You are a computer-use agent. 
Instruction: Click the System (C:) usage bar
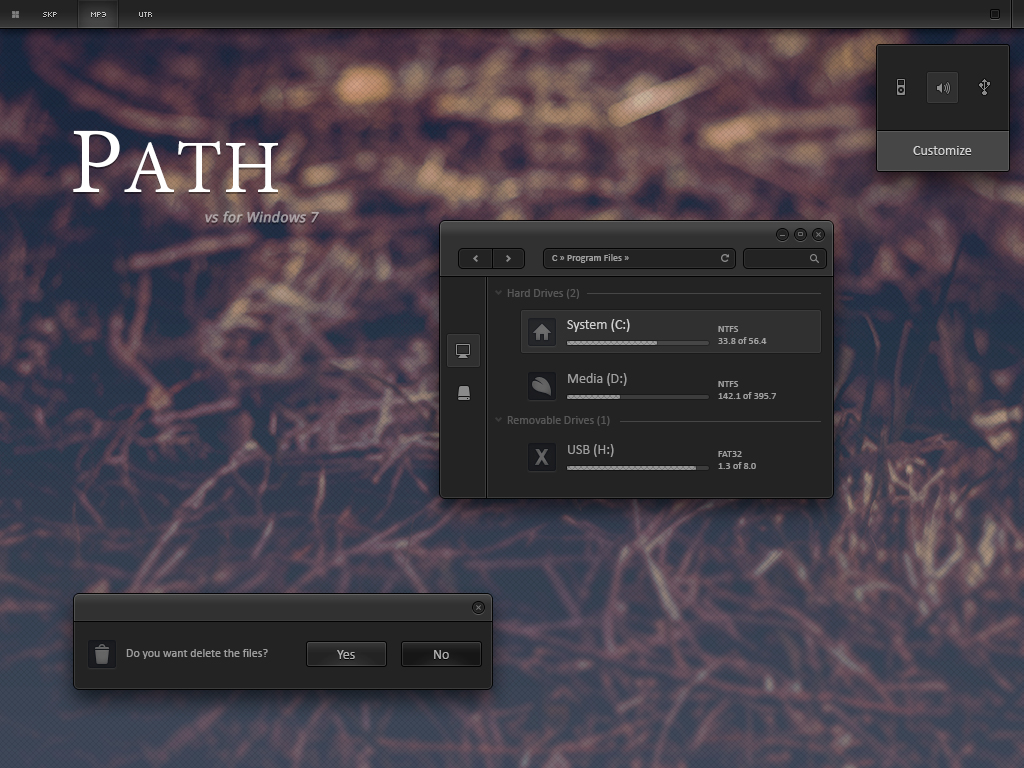637,343
